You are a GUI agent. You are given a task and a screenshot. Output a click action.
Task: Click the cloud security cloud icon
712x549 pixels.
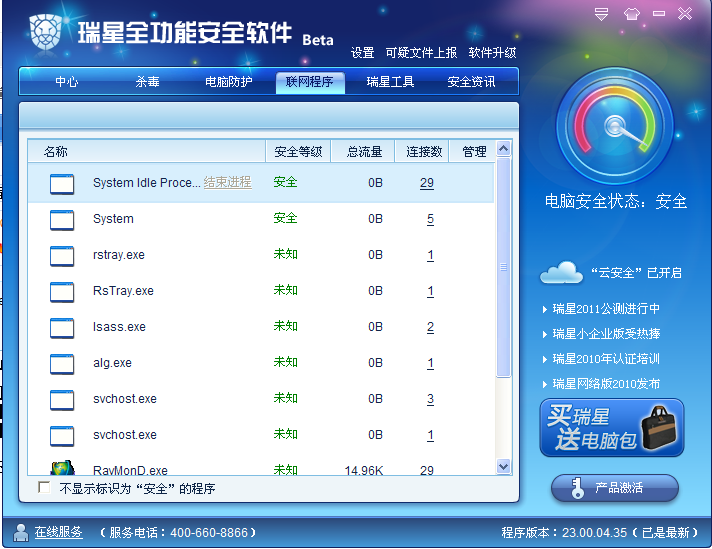(x=562, y=272)
